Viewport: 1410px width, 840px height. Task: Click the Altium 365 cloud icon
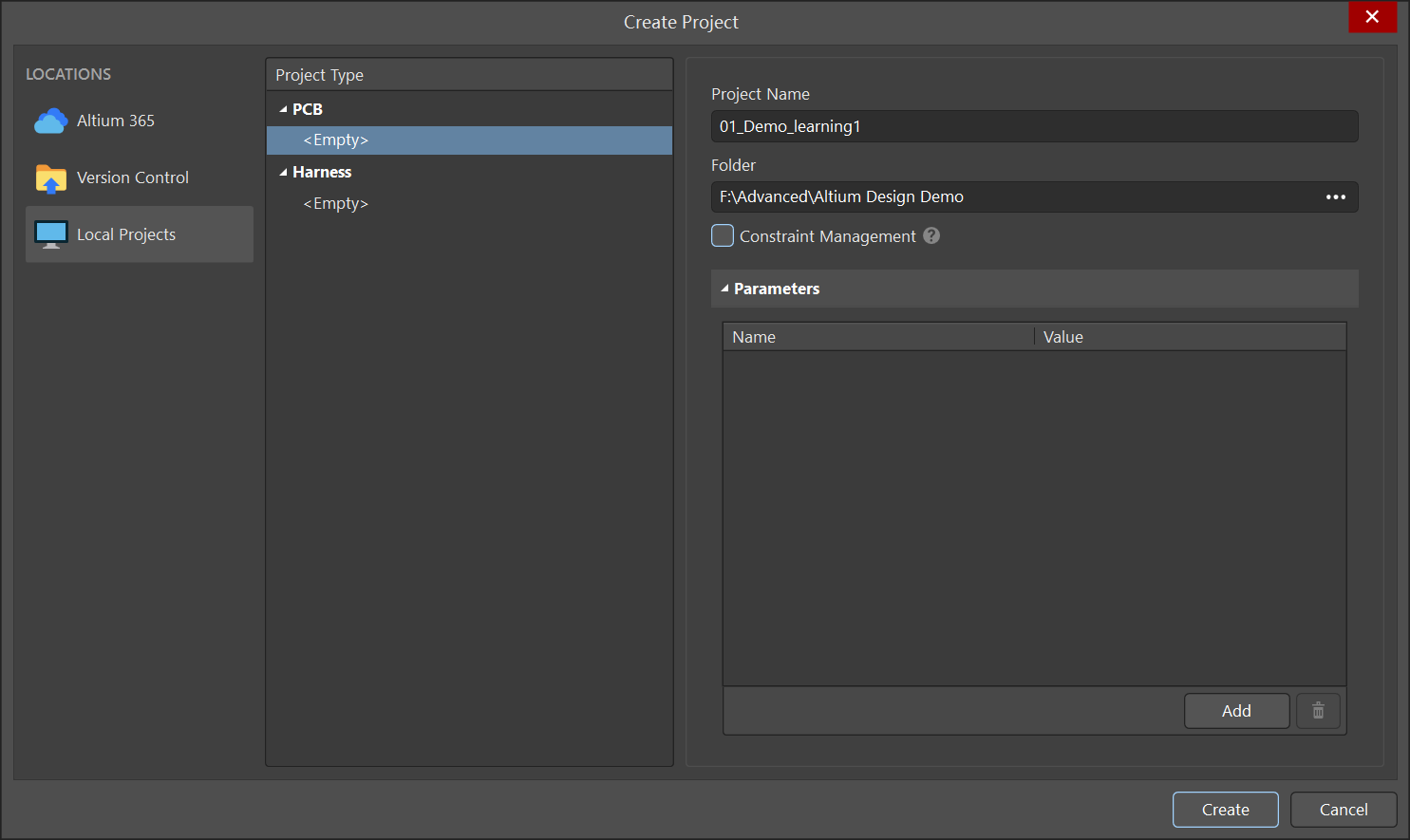[x=50, y=121]
